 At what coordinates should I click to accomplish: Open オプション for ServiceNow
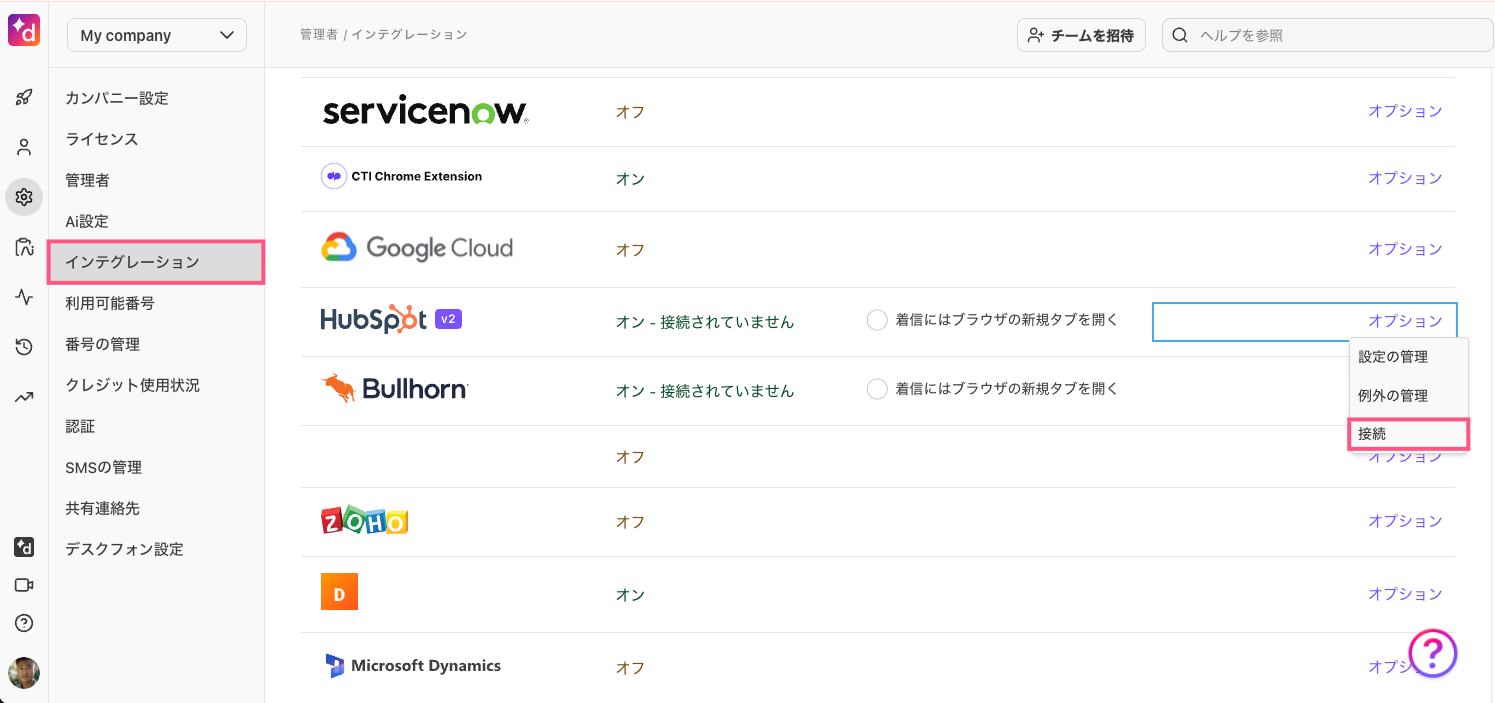pos(1405,111)
